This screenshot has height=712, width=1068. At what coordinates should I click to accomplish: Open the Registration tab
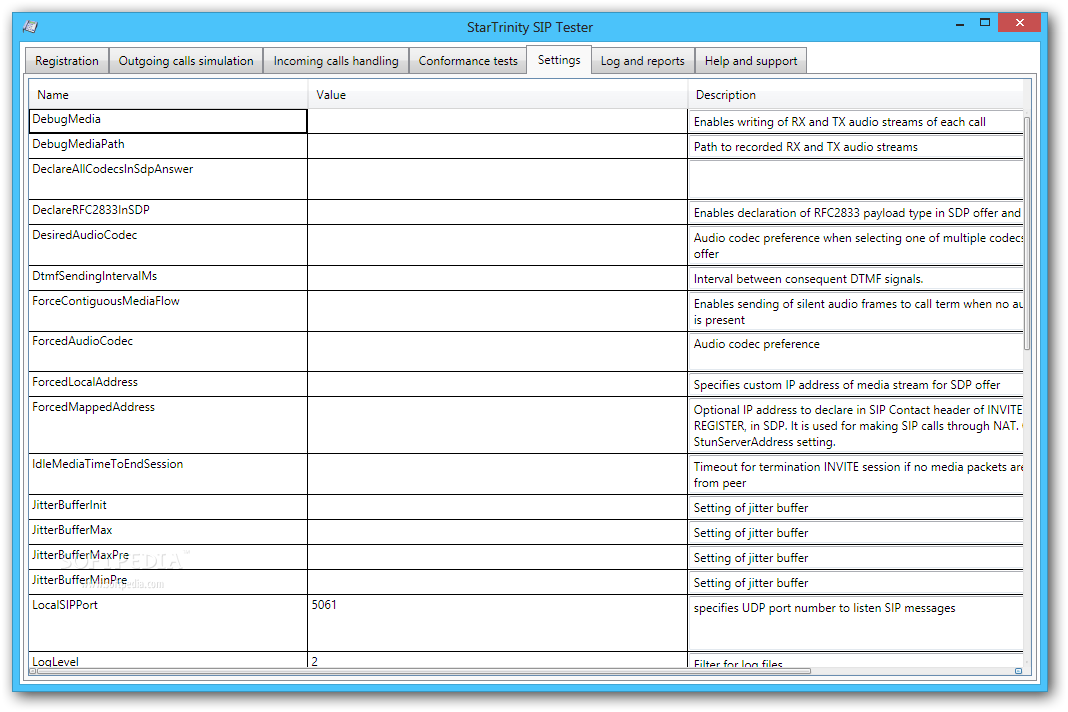[x=67, y=61]
